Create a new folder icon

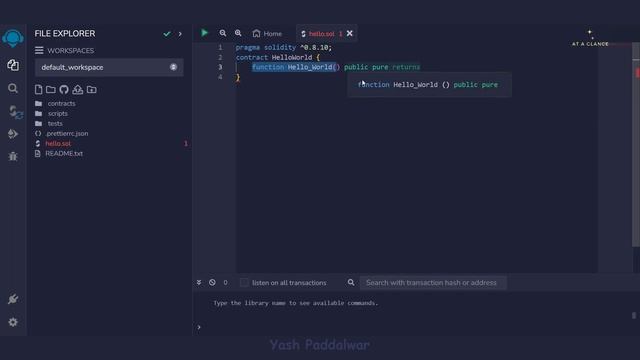click(x=51, y=89)
